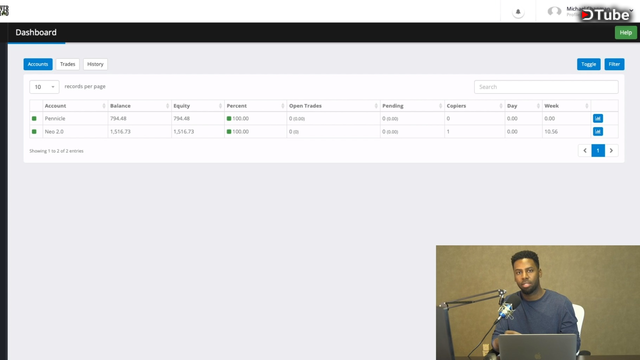
Task: Open the Filter options
Action: click(614, 64)
